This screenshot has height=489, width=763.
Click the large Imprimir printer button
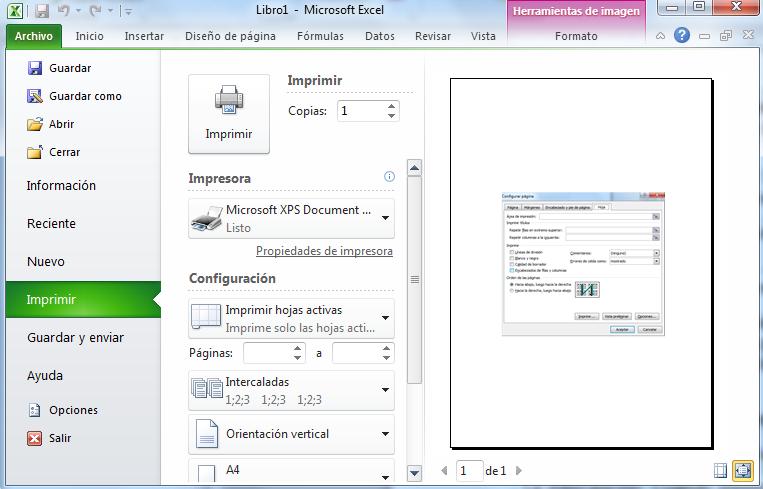(x=229, y=114)
